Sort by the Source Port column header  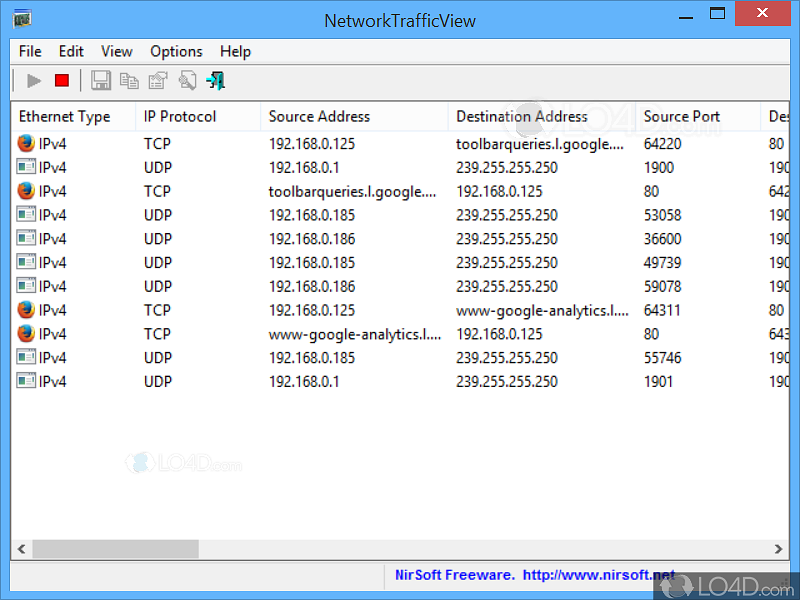click(682, 116)
